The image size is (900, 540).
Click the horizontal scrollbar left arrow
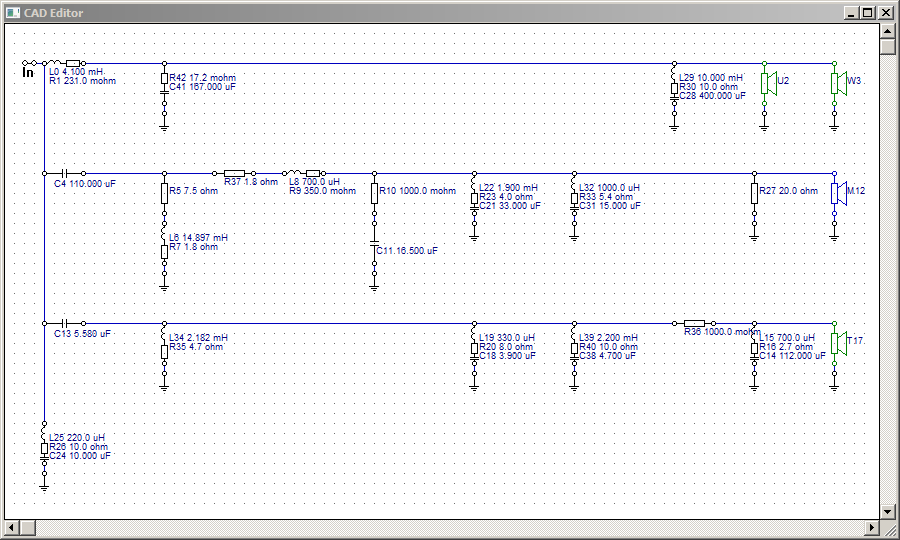tap(12, 527)
